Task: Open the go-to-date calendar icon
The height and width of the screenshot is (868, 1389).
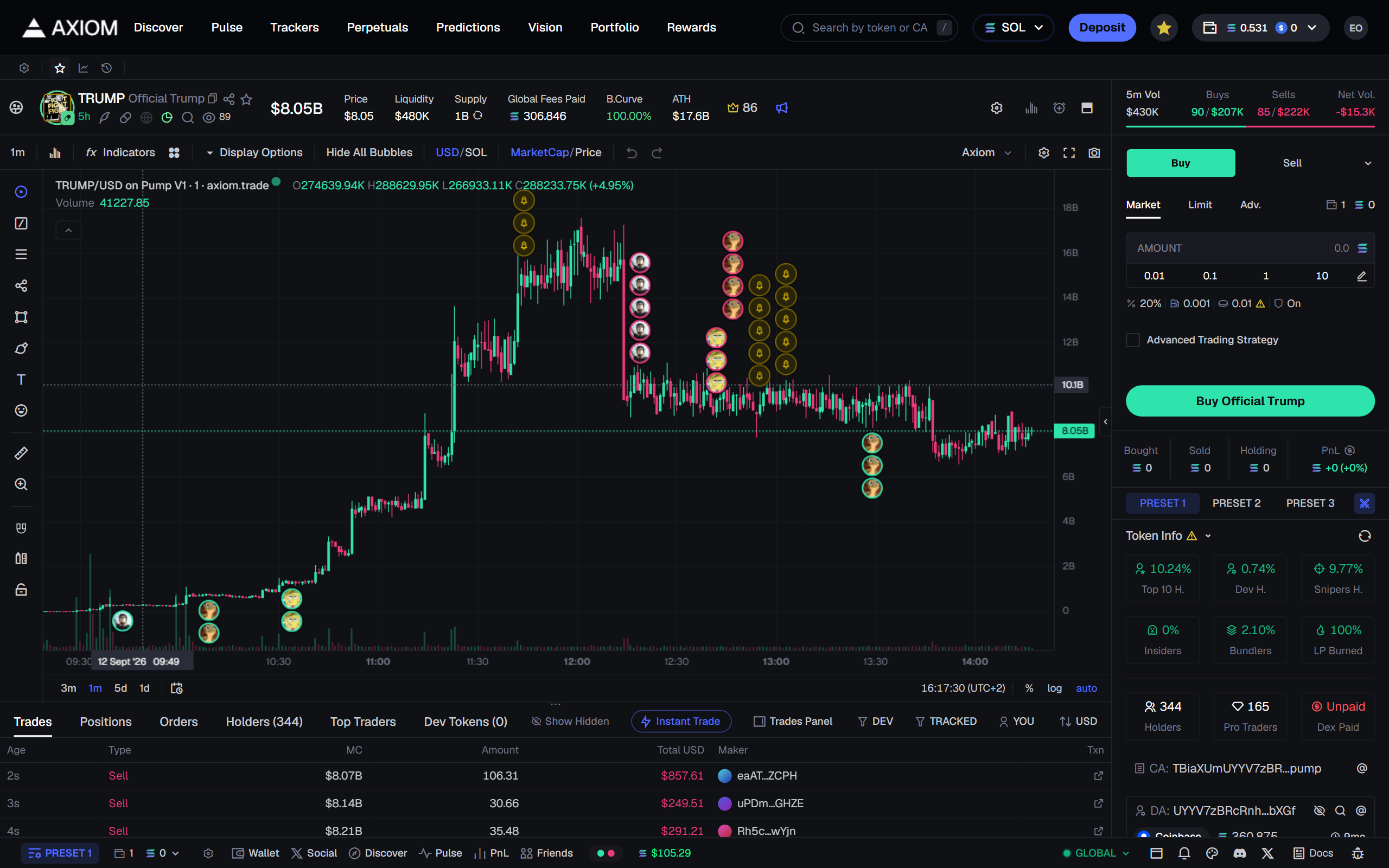Action: [177, 688]
